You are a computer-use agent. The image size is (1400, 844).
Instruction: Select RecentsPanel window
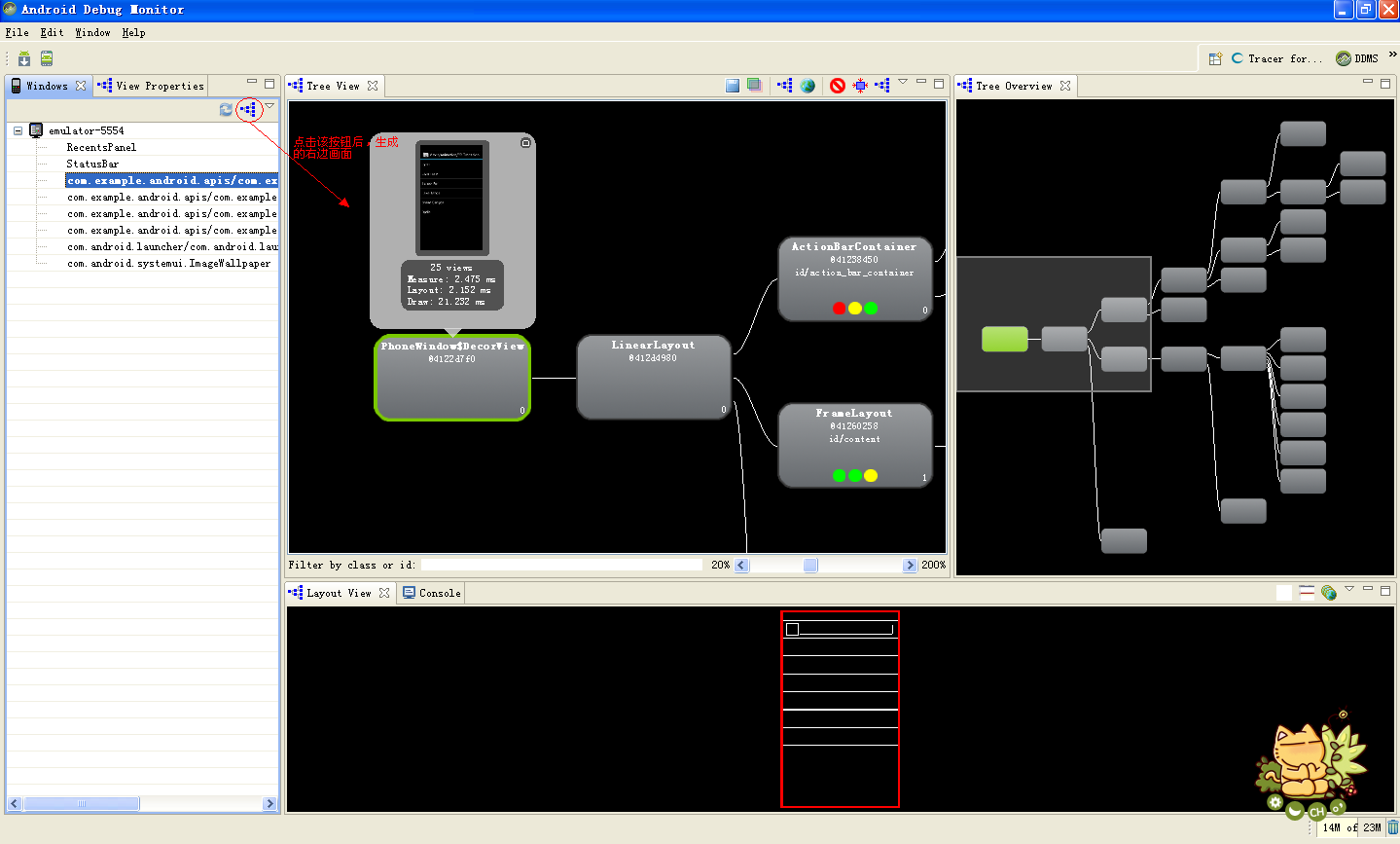coord(101,147)
